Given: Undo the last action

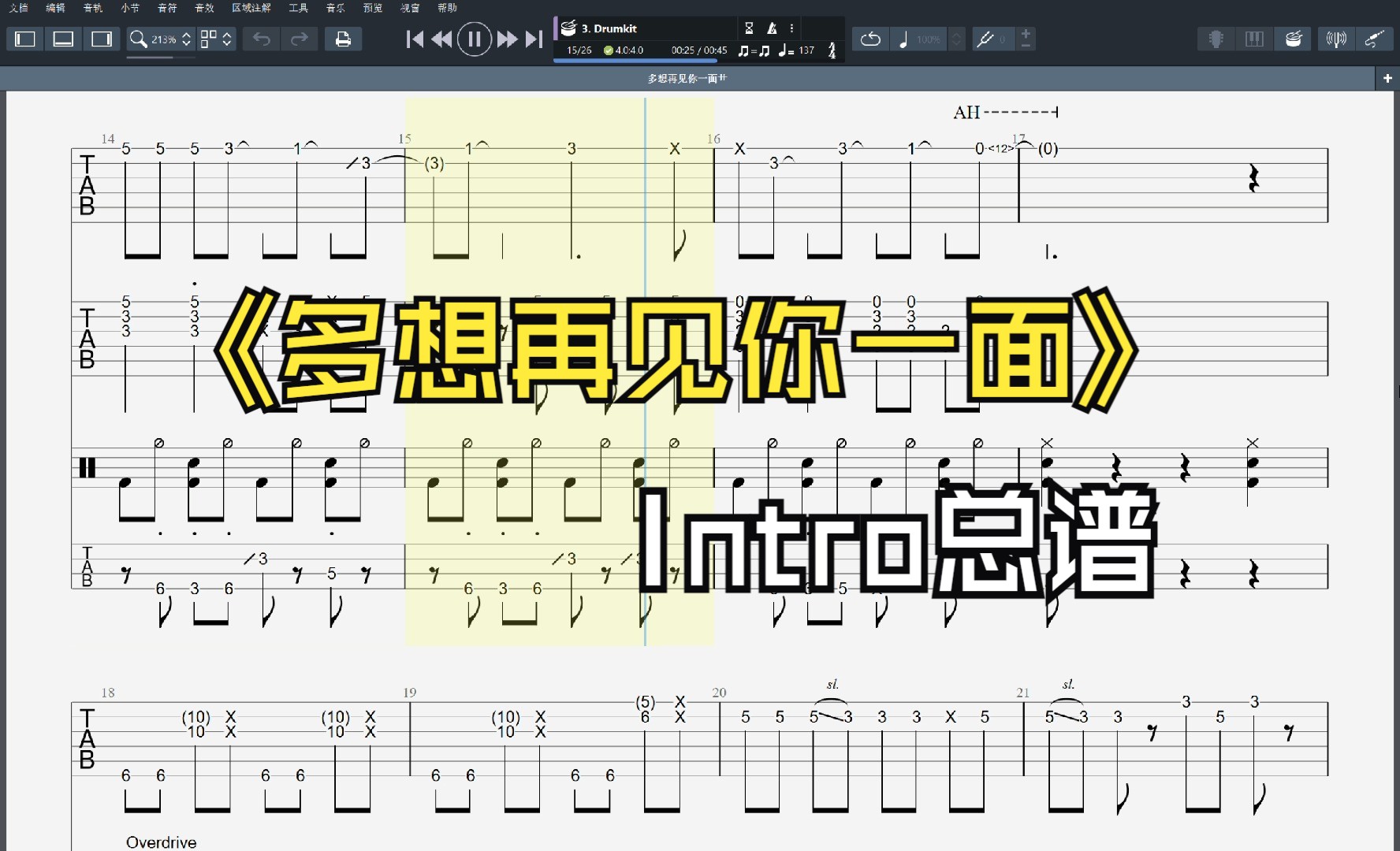Looking at the screenshot, I should coord(262,39).
